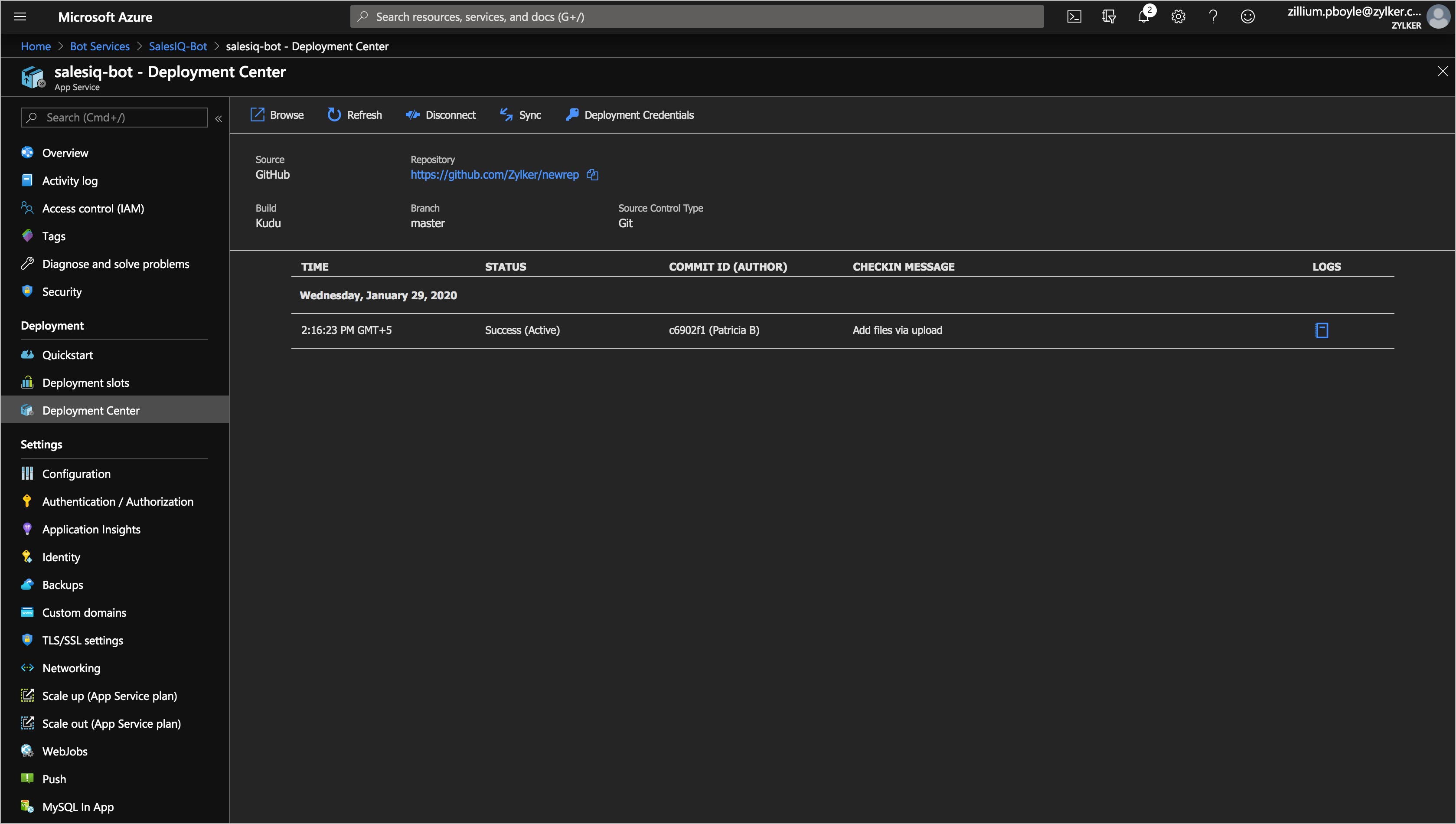Select Deployment slots in the sidebar

(85, 383)
